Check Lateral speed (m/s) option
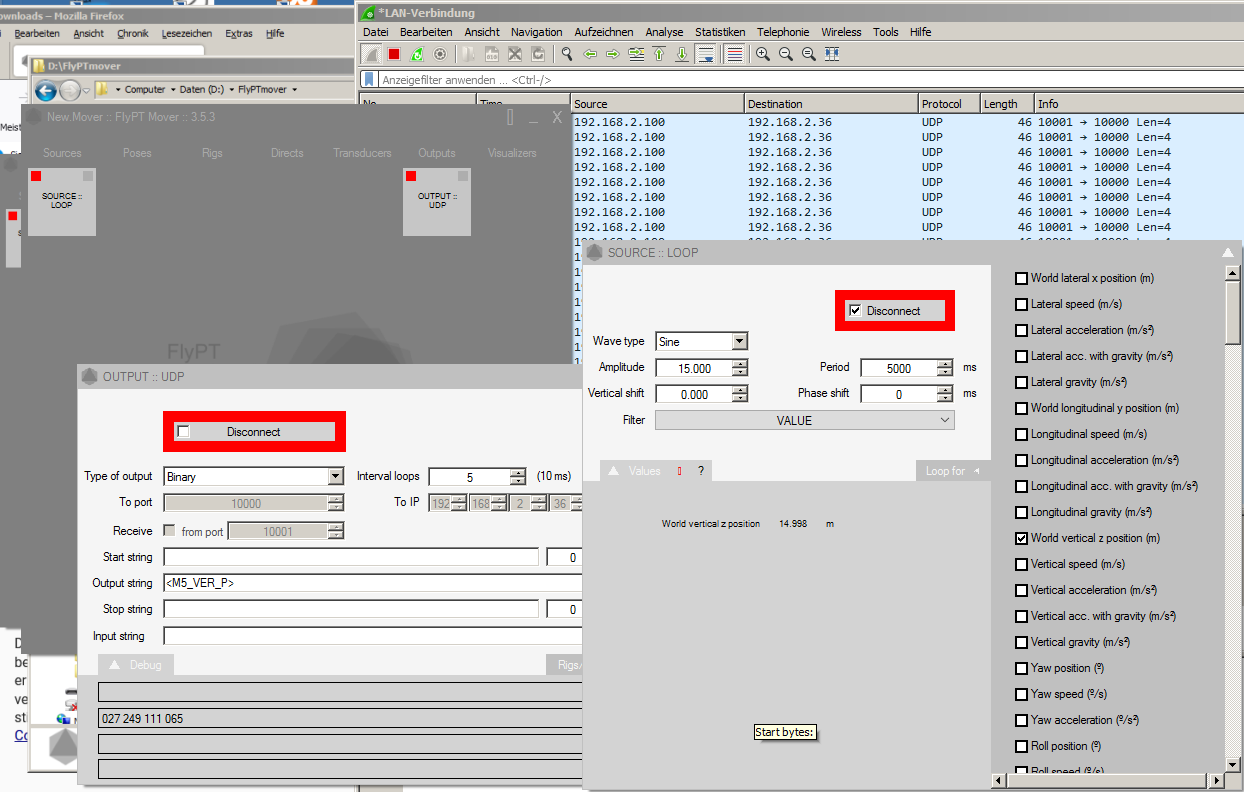Viewport: 1244px width, 792px height. click(x=1021, y=304)
